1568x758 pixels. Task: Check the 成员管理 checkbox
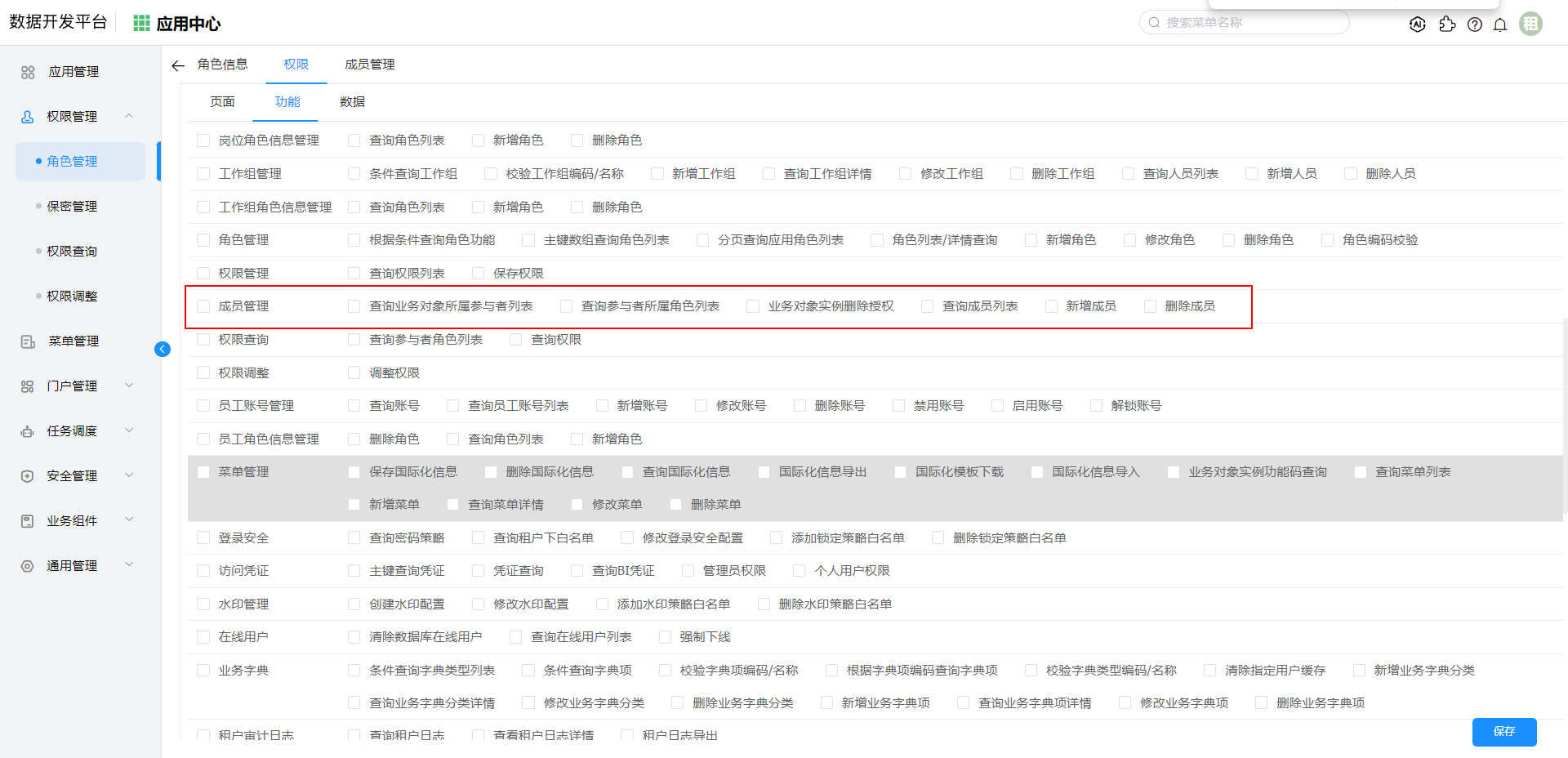(203, 306)
